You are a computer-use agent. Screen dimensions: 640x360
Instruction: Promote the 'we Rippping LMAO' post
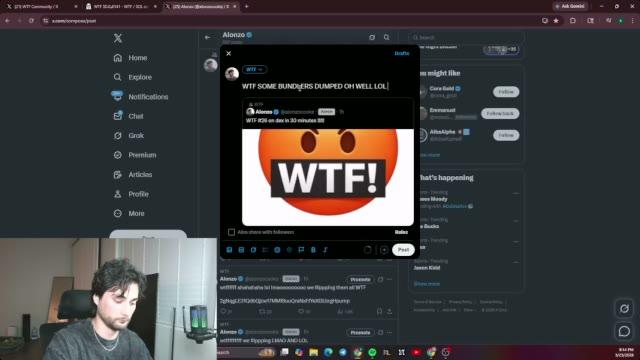[x=360, y=333]
